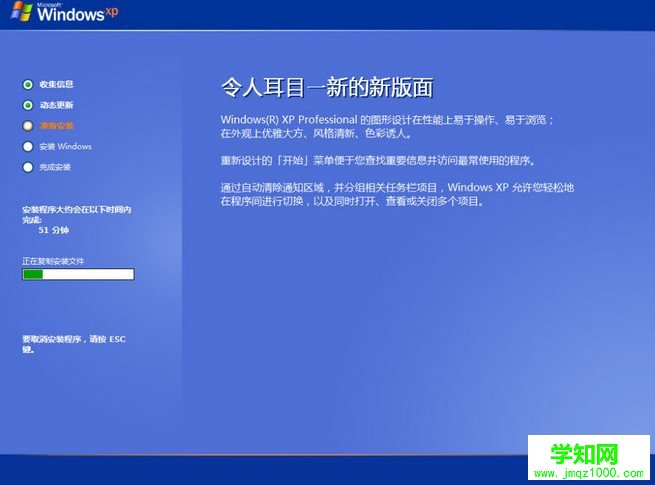655x485 pixels.
Task: Select the 收集信息 step label
Action: pyautogui.click(x=56, y=84)
